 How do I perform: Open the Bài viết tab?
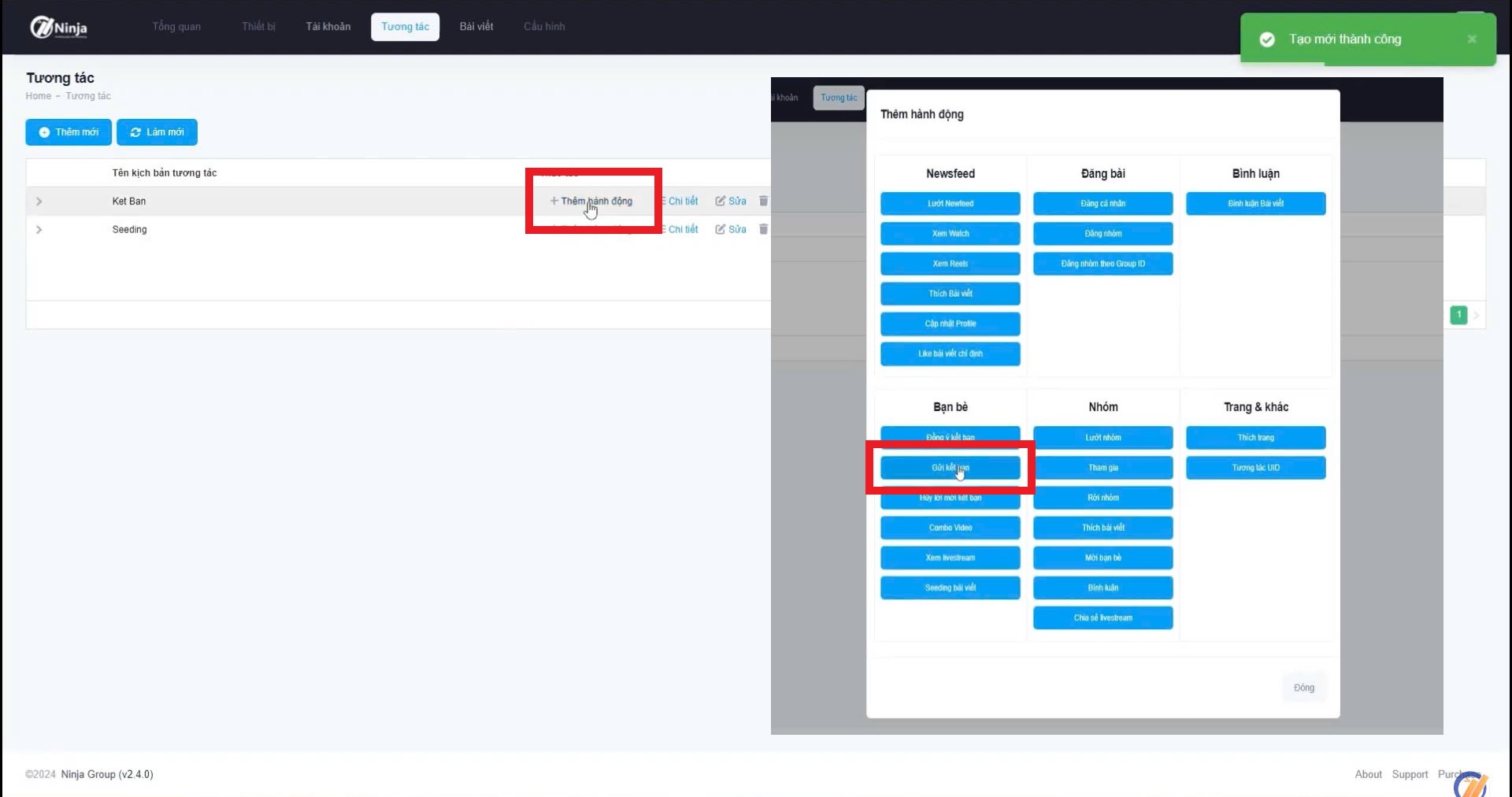(476, 27)
